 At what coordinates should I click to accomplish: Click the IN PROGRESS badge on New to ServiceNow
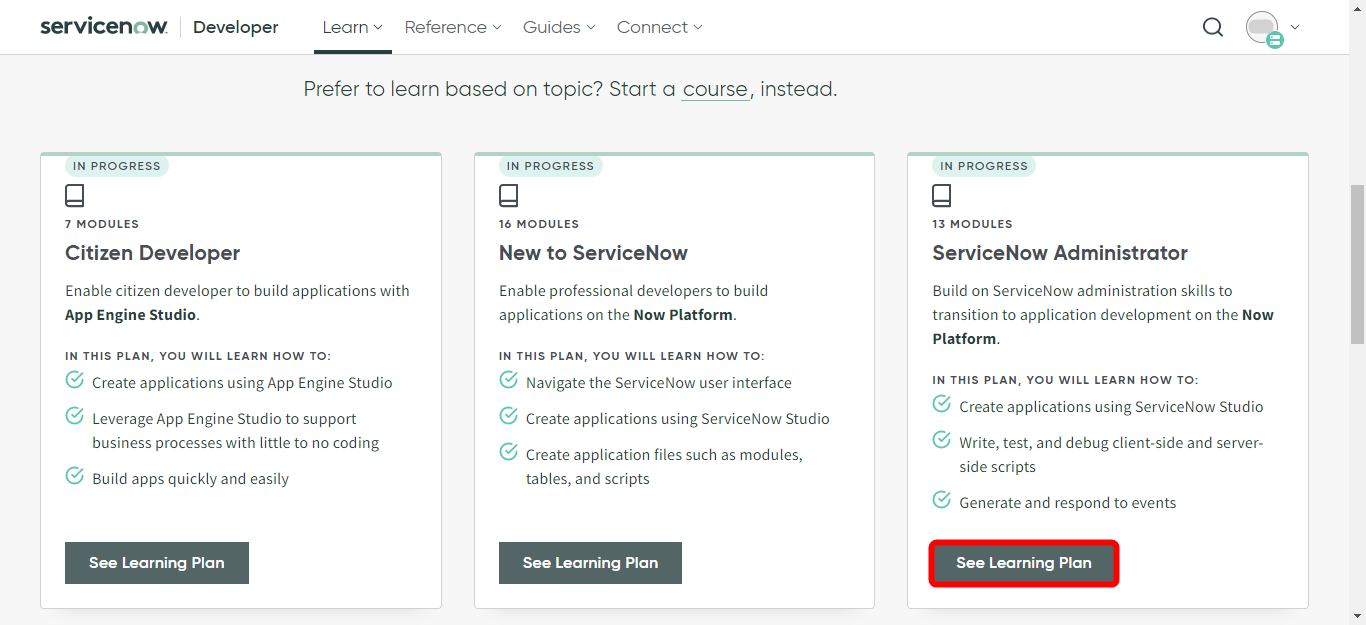(x=550, y=165)
